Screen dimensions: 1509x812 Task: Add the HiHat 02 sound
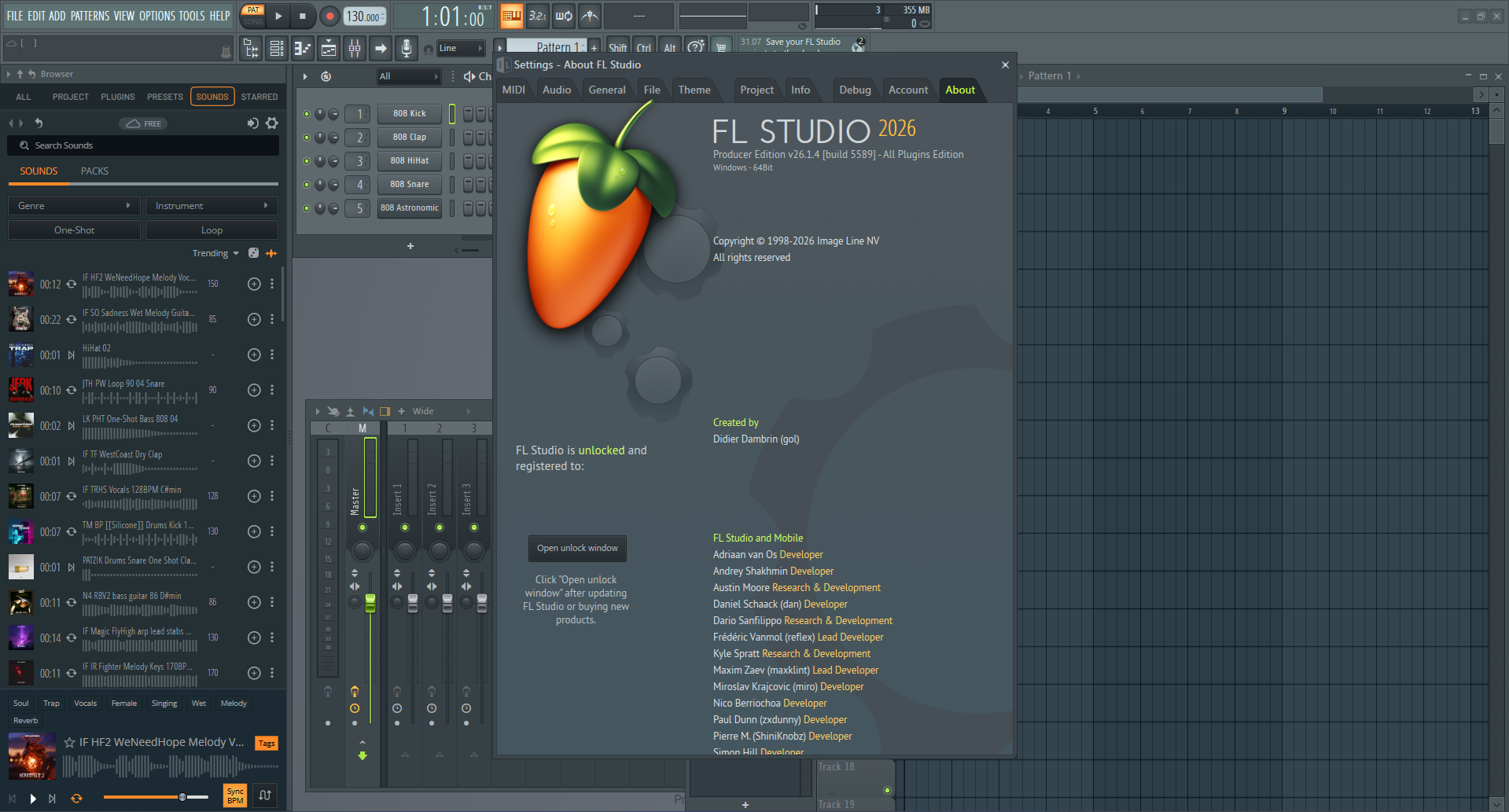click(x=254, y=355)
